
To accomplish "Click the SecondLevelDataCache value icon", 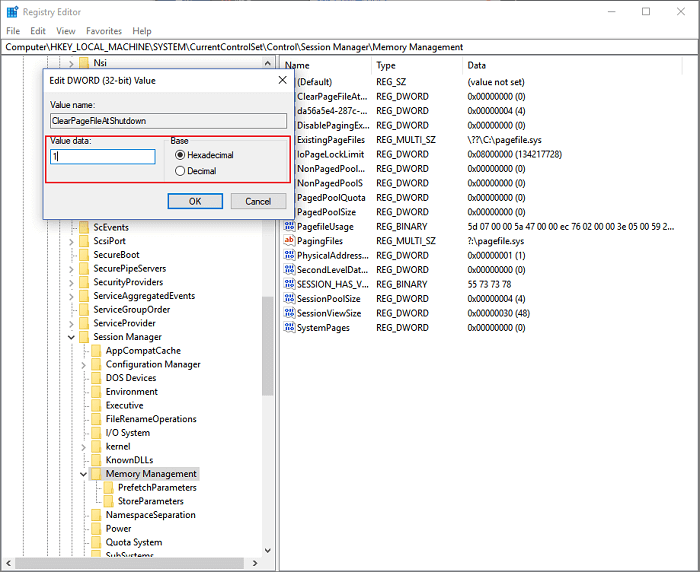I will (x=289, y=270).
